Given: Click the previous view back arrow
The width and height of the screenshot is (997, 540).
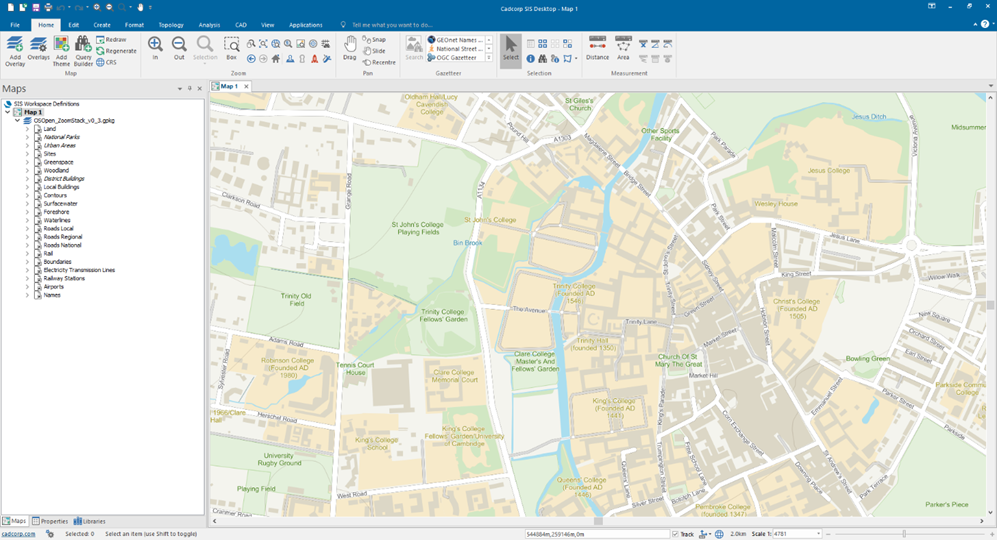Looking at the screenshot, I should coord(251,59).
